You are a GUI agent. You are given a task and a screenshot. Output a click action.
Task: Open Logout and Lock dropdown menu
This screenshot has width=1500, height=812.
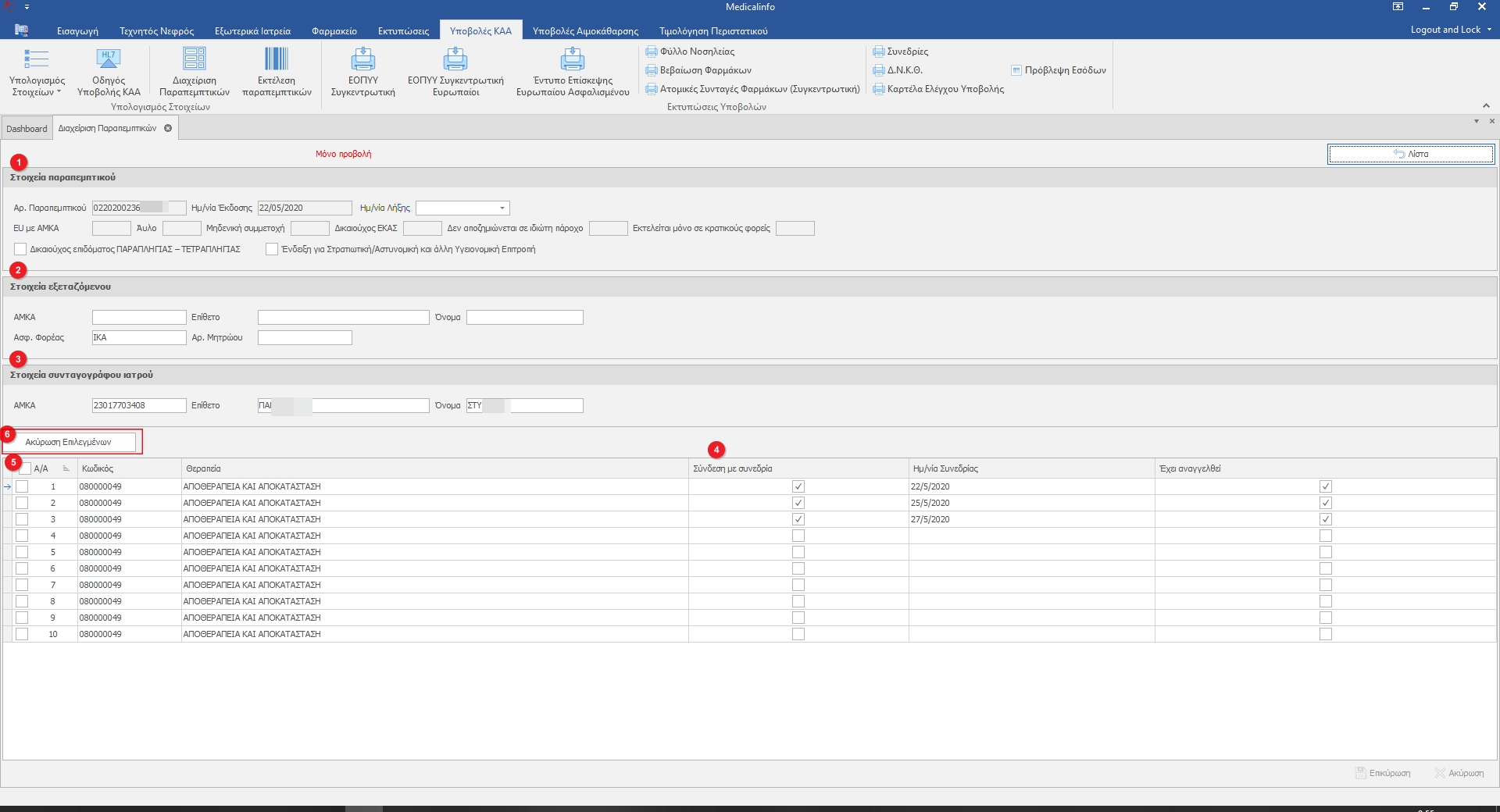[x=1451, y=30]
